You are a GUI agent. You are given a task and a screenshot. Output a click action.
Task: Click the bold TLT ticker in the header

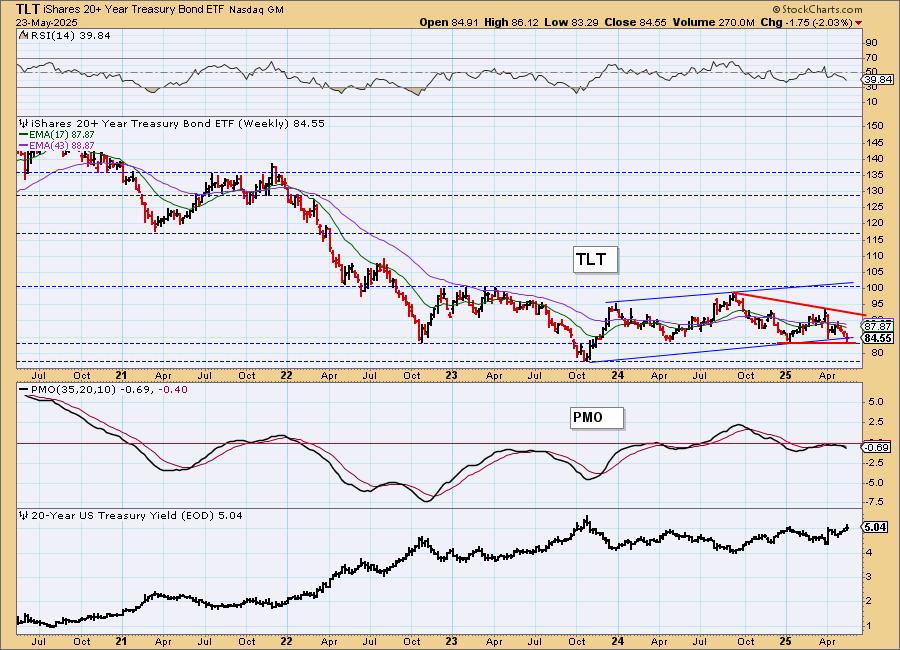29,9
